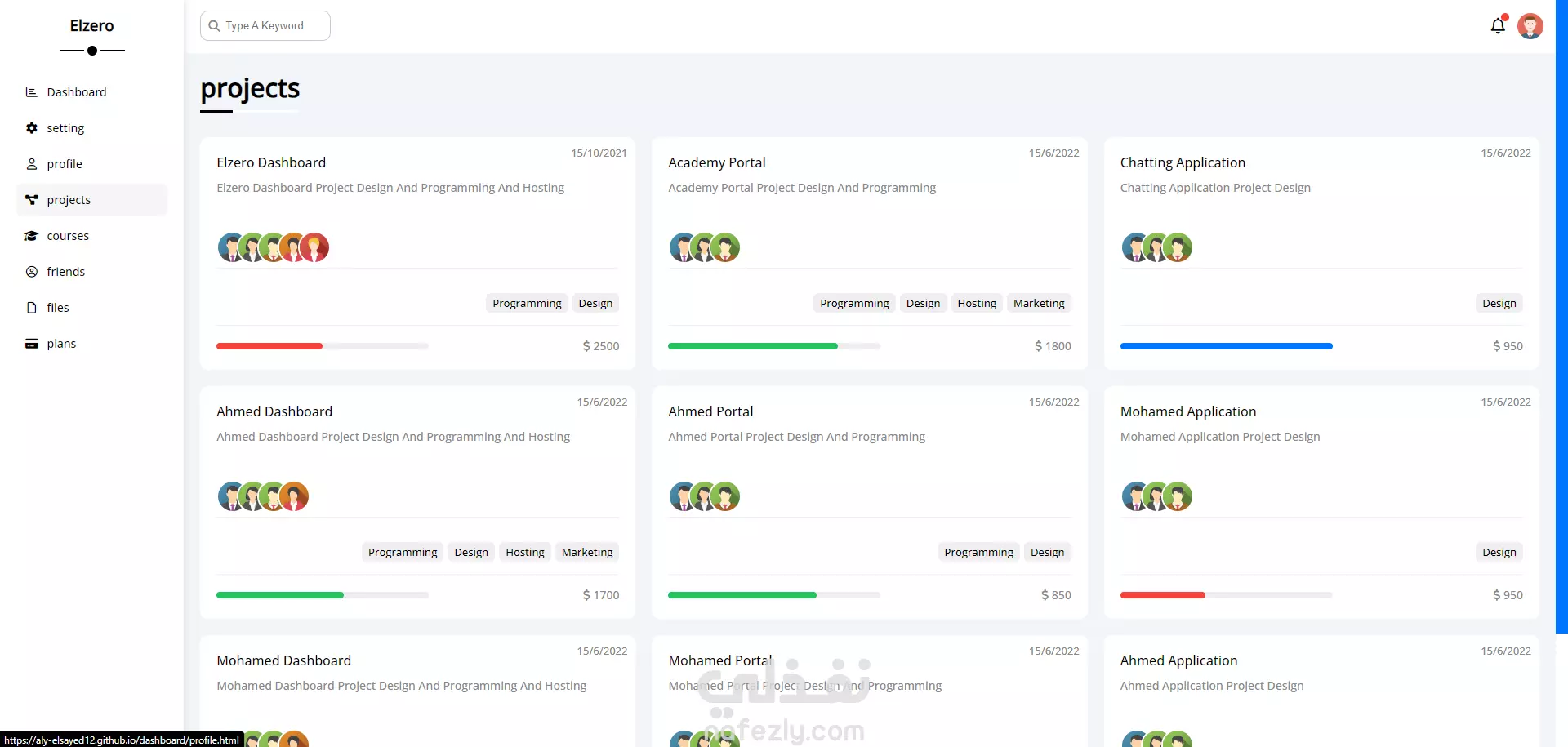The width and height of the screenshot is (1568, 747).
Task: Click the setting gear icon in sidebar
Action: pos(32,128)
